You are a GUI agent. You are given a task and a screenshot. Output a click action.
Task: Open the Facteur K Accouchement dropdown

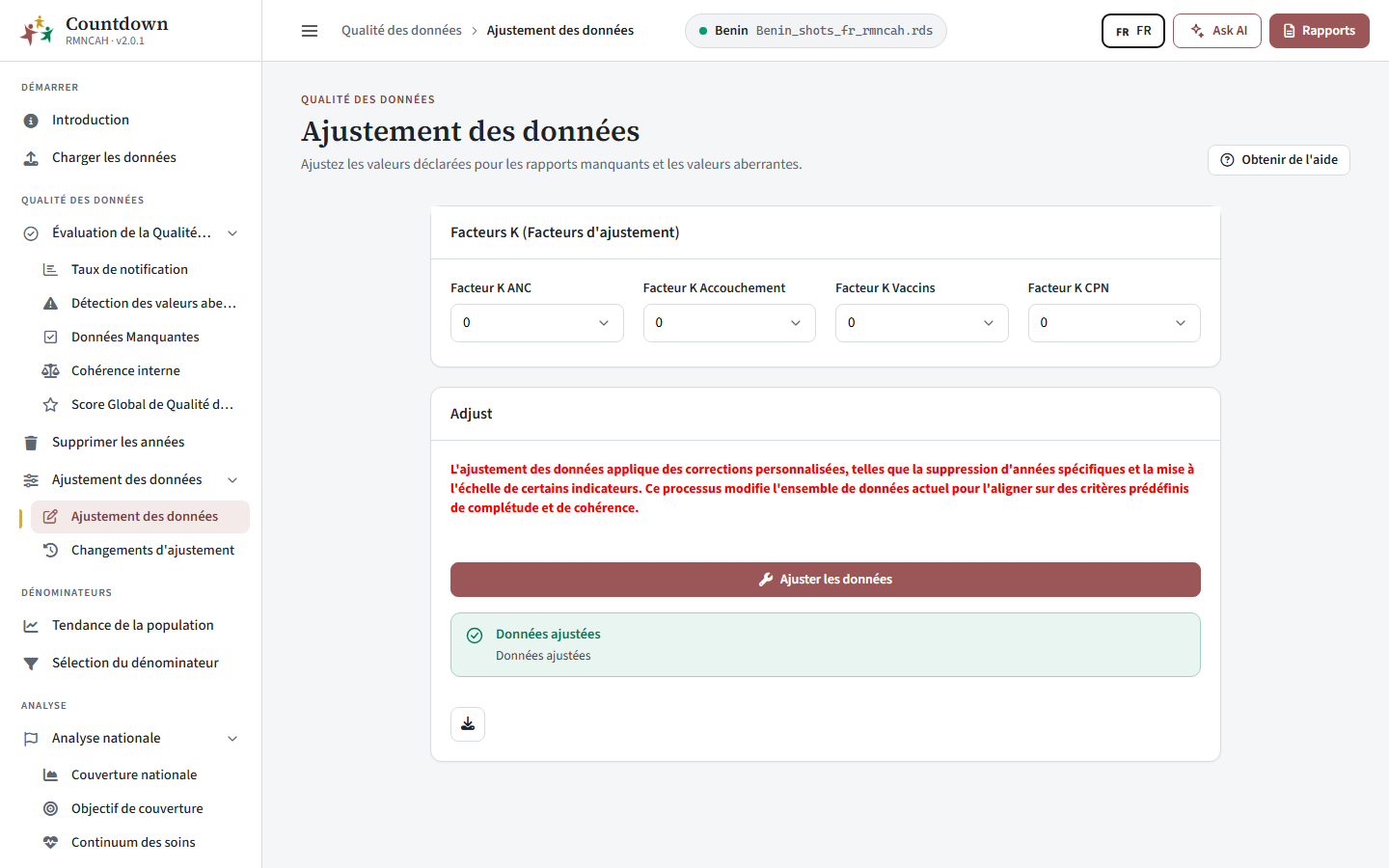pos(729,323)
